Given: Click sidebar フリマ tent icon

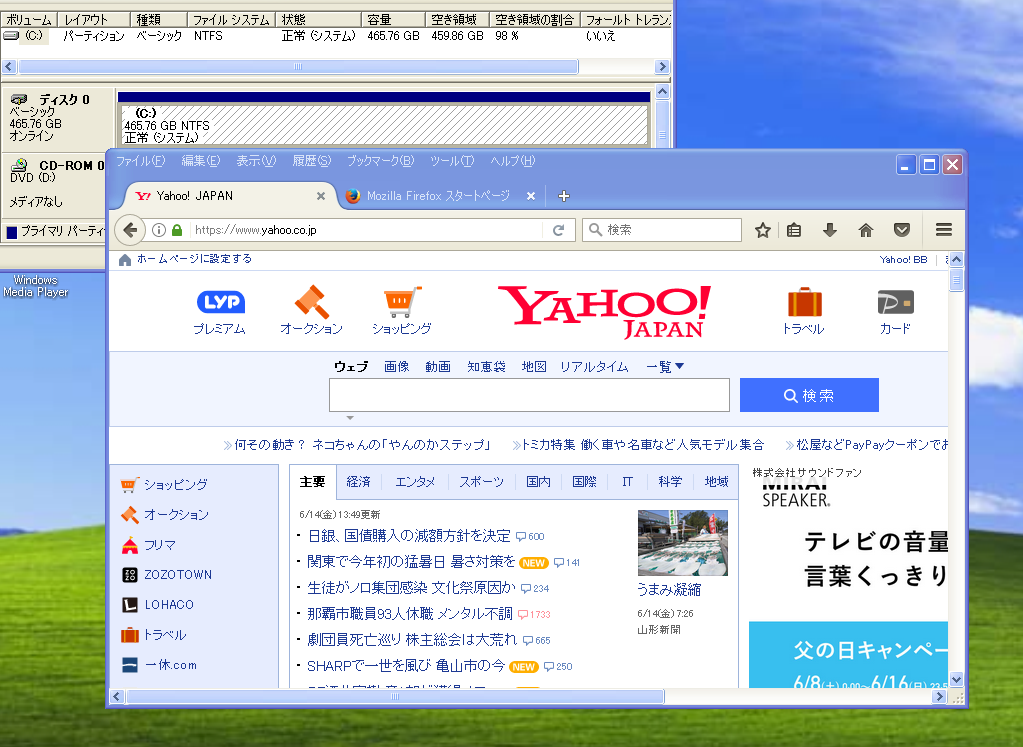Looking at the screenshot, I should click(130, 545).
